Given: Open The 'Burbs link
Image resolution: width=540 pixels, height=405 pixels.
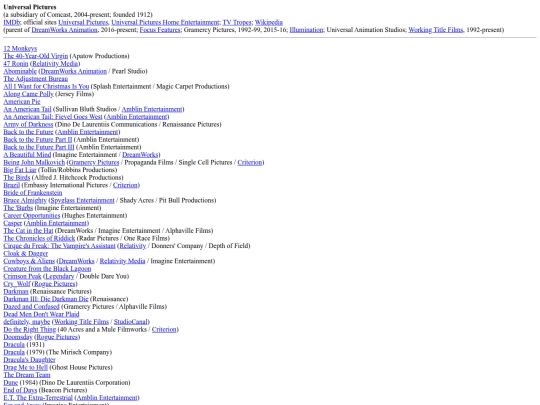Looking at the screenshot, I should [x=18, y=208].
